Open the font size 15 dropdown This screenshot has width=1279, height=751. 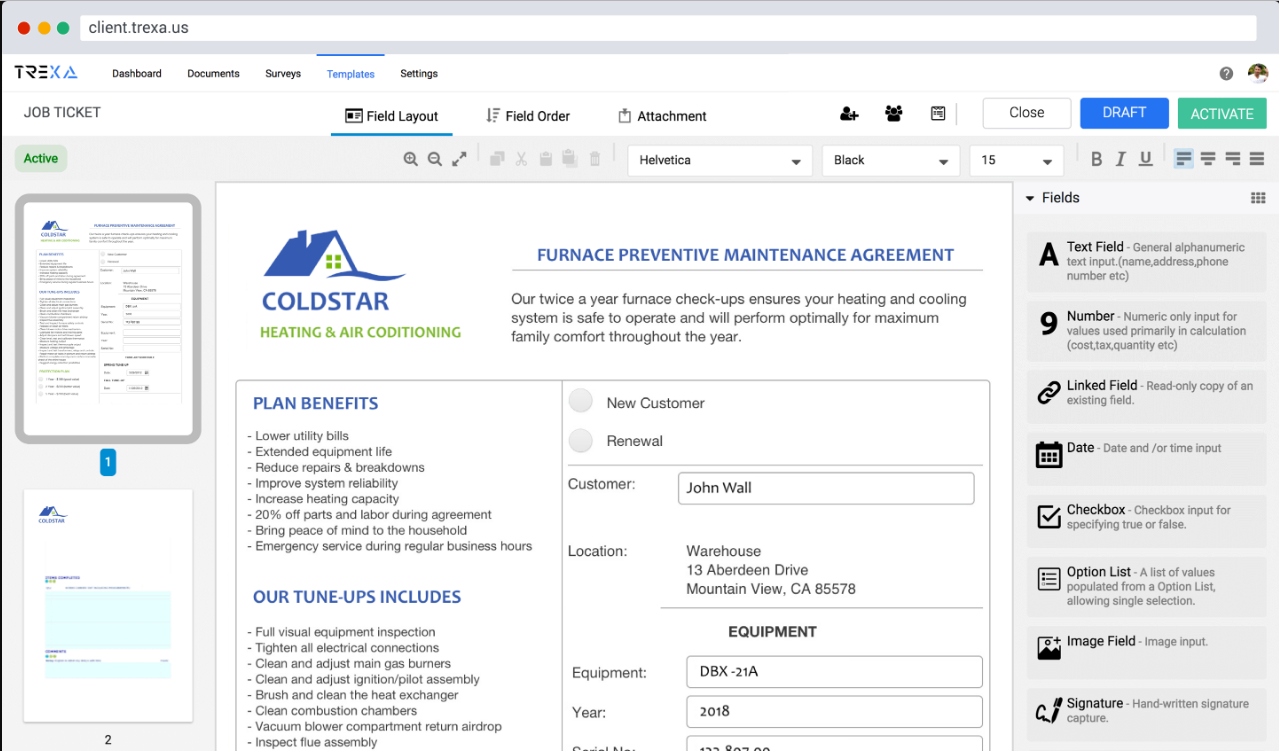click(1016, 160)
